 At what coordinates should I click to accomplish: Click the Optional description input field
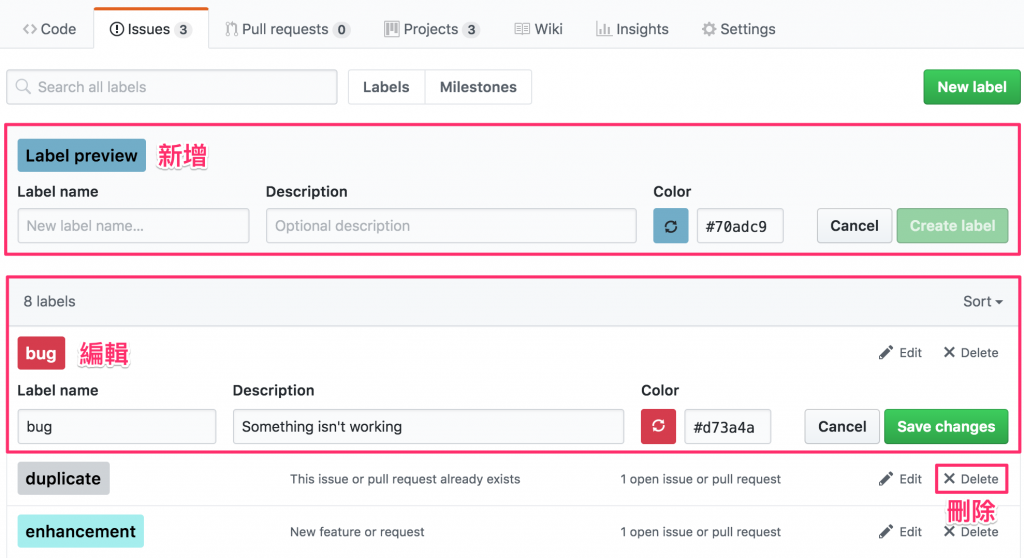[451, 226]
